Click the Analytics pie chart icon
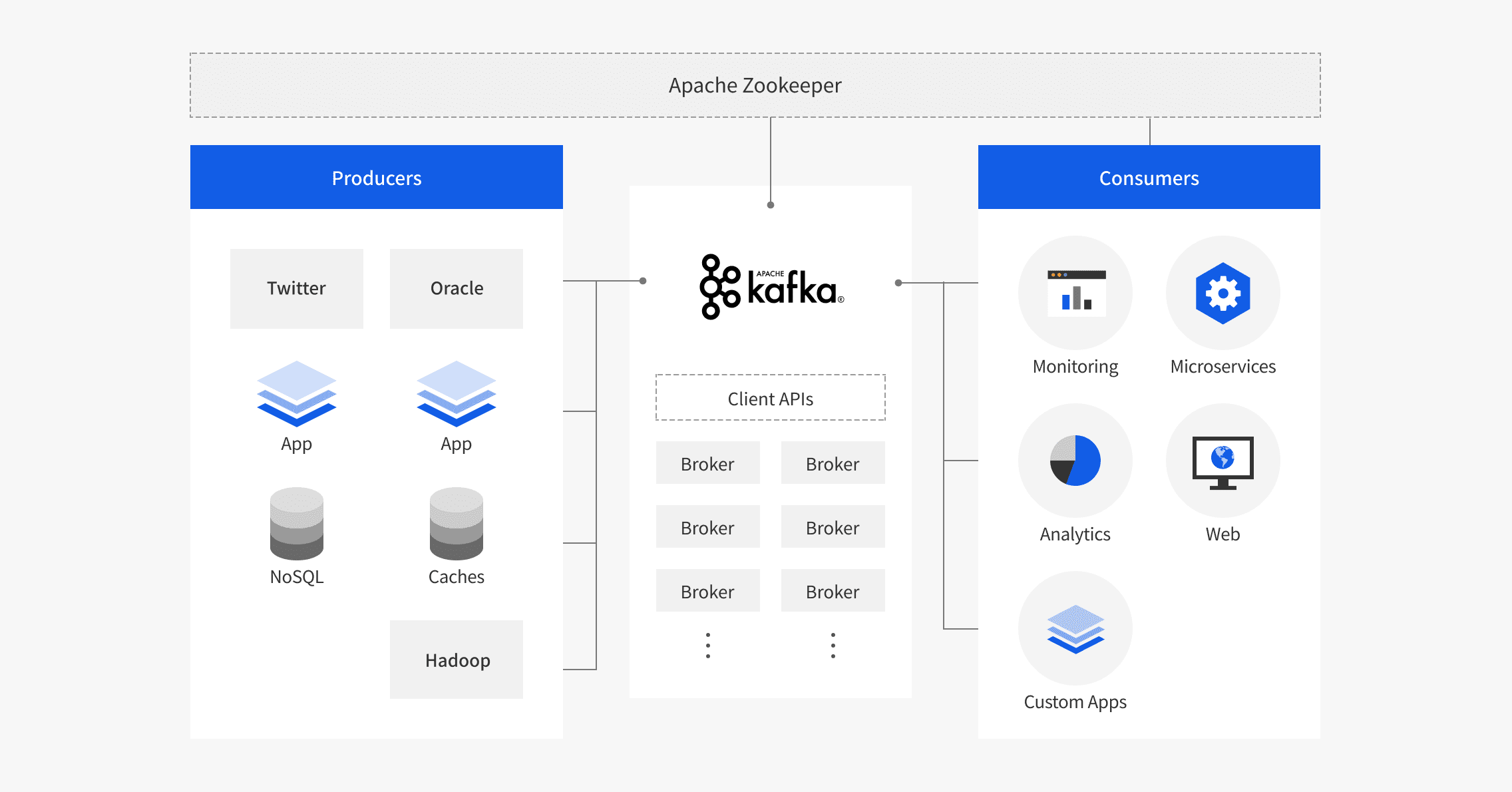 [1075, 461]
